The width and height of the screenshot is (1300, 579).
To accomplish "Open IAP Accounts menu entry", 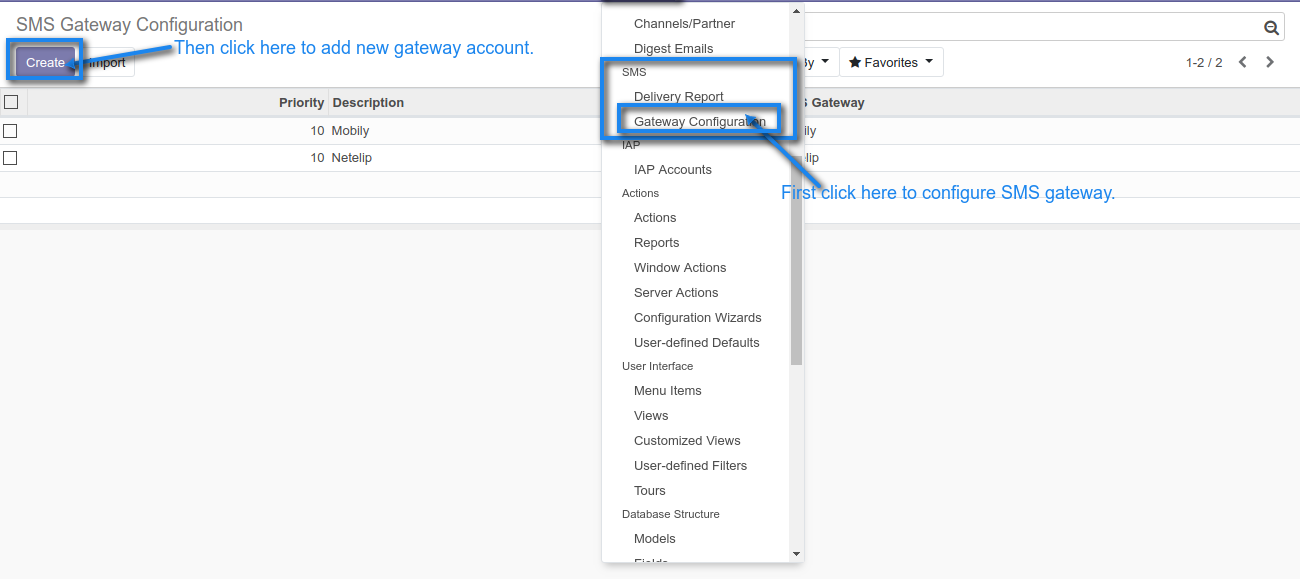I will coord(672,170).
